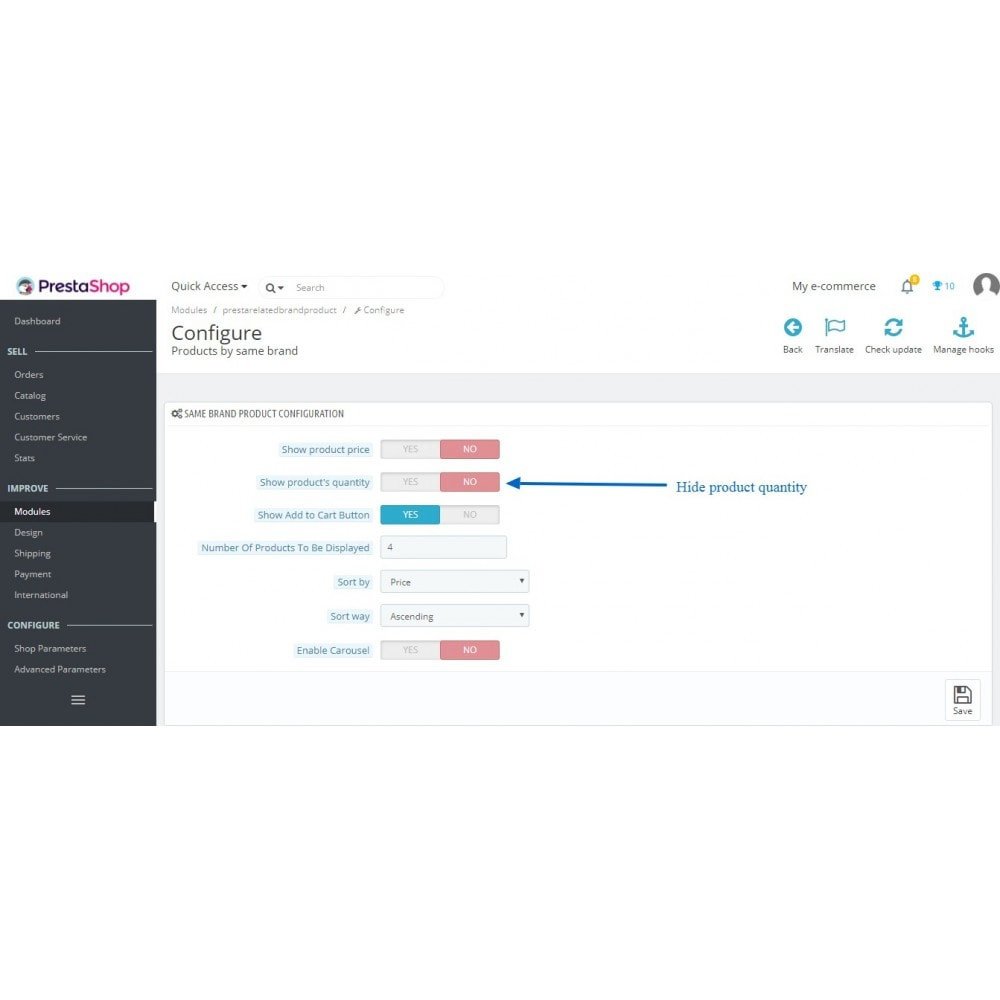This screenshot has height=1000, width=1000.
Task: Open Dashboard in sidebar
Action: pos(37,321)
